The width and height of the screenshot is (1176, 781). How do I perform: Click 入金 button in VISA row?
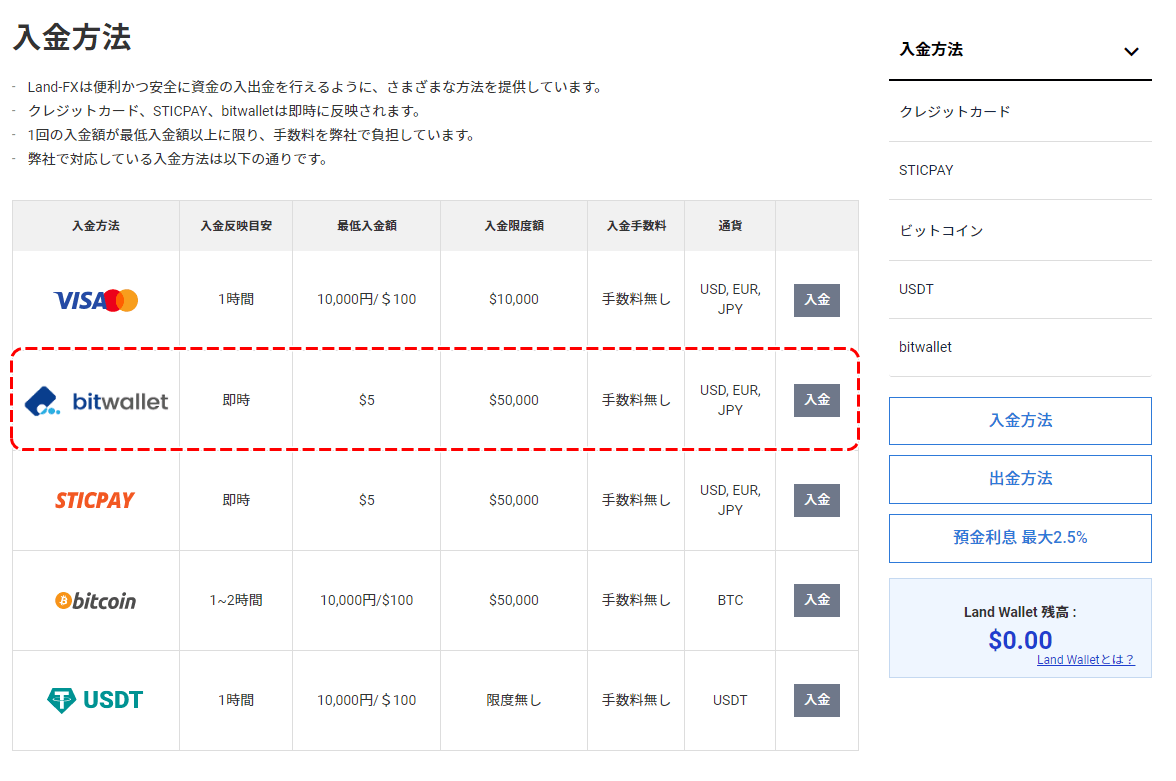[817, 300]
